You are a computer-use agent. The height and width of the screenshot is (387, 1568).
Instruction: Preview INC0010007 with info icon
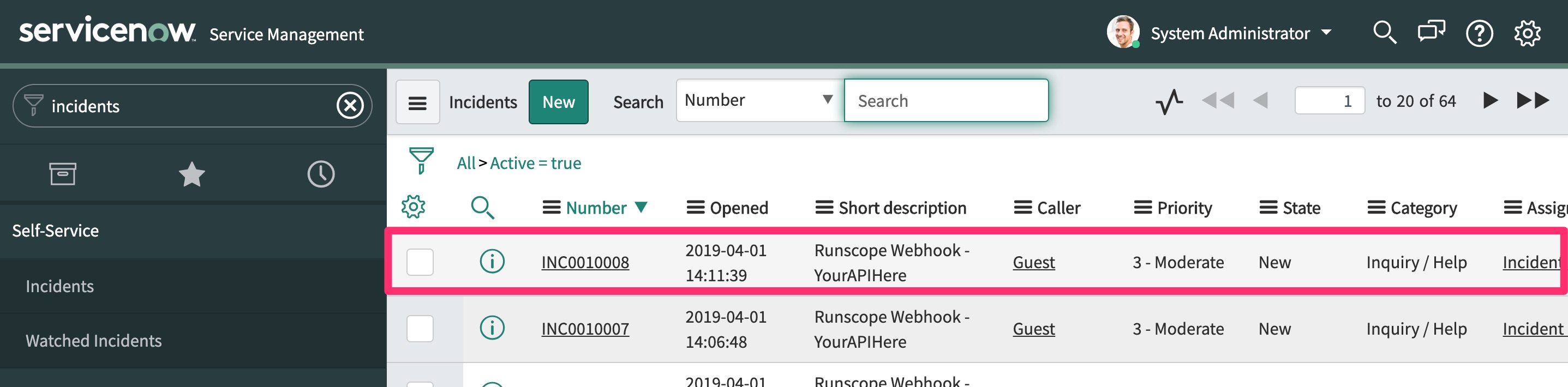coord(492,328)
